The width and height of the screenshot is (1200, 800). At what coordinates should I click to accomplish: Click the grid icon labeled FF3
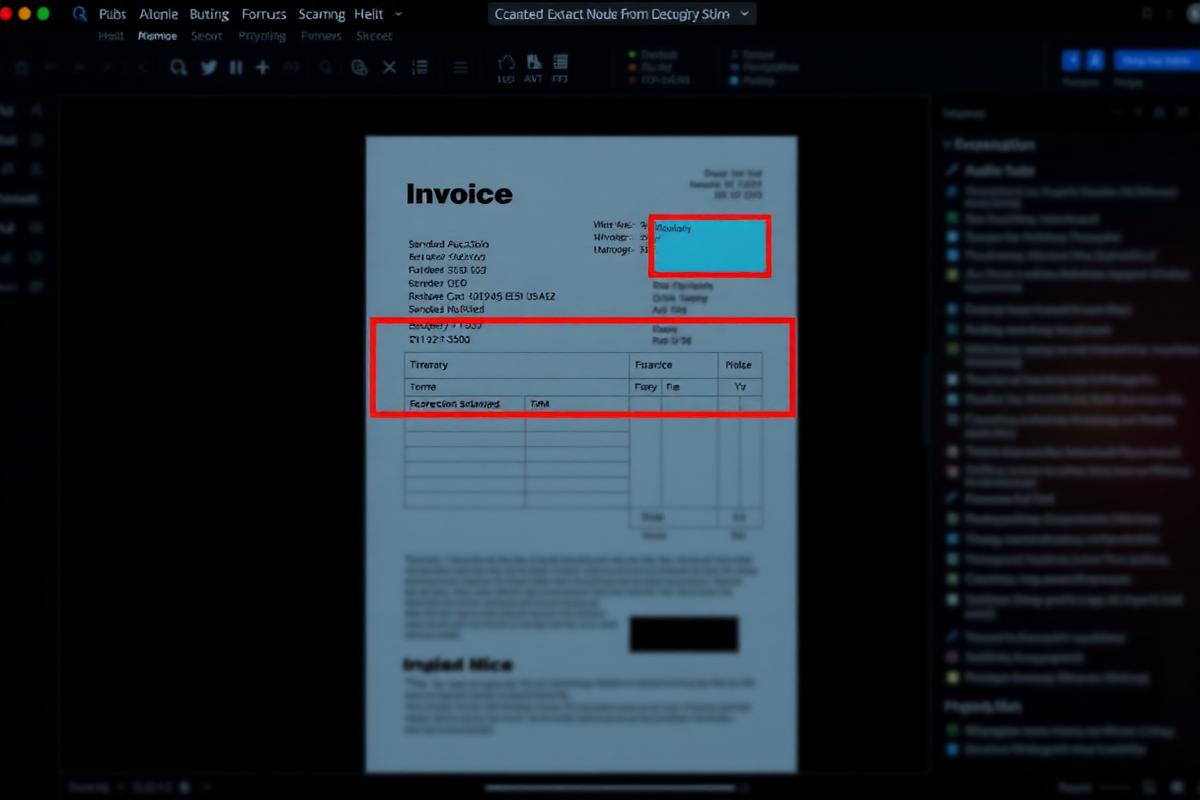pyautogui.click(x=560, y=68)
